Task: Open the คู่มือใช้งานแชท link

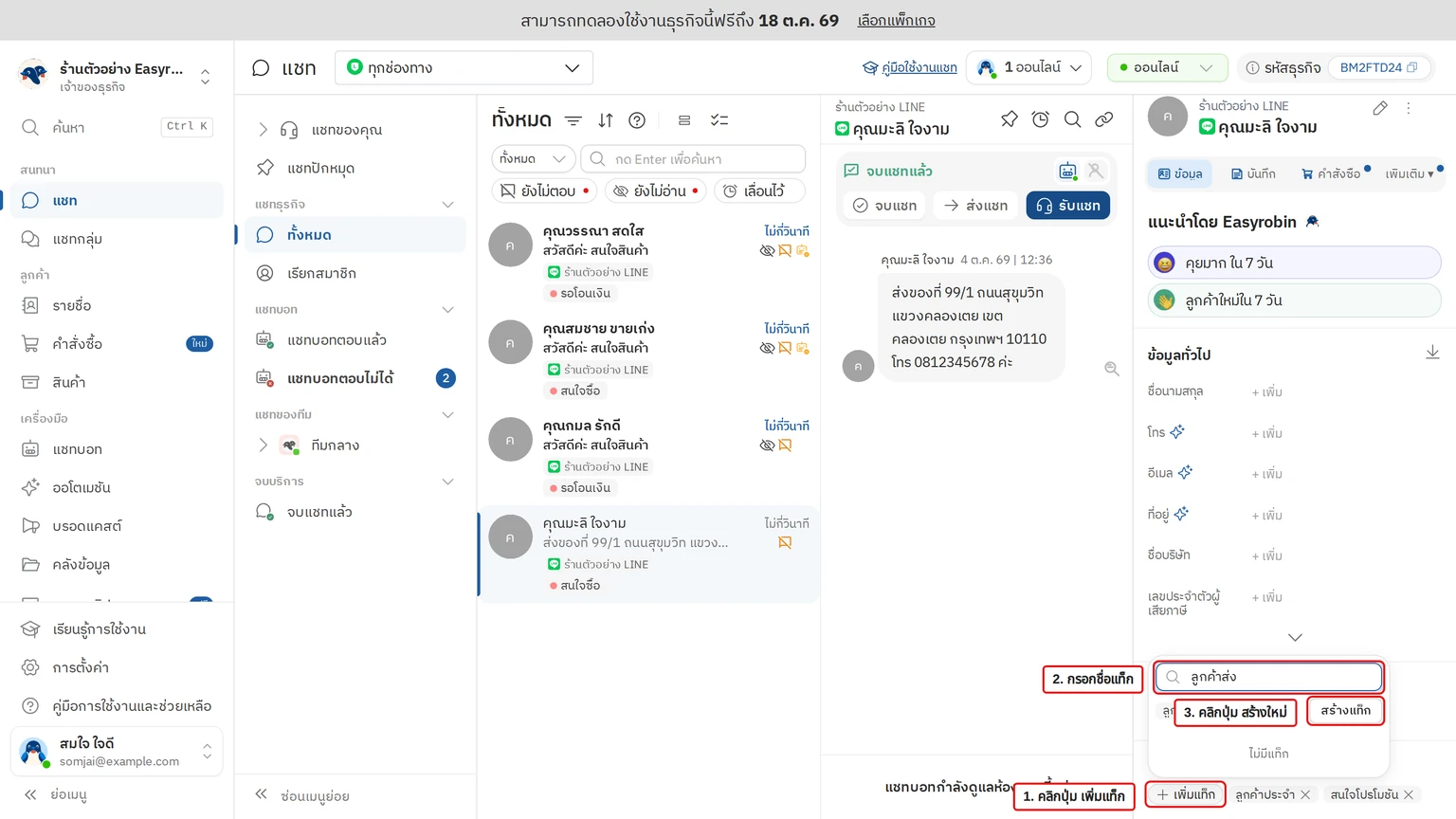Action: coord(910,67)
